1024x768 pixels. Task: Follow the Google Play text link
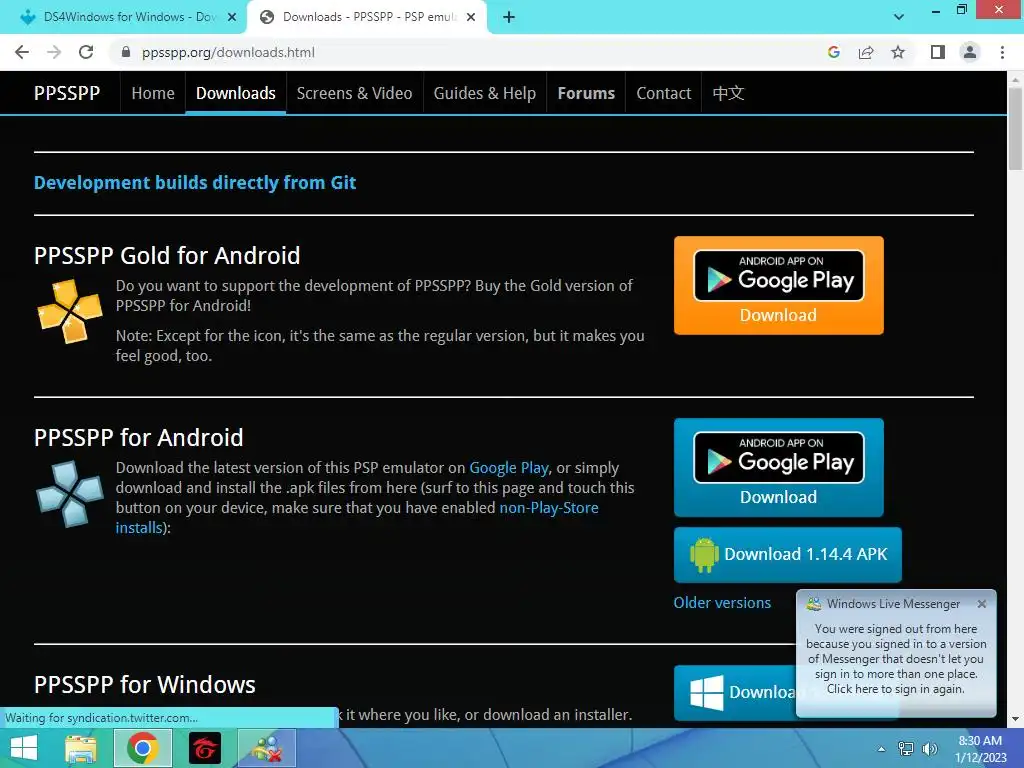click(x=509, y=468)
